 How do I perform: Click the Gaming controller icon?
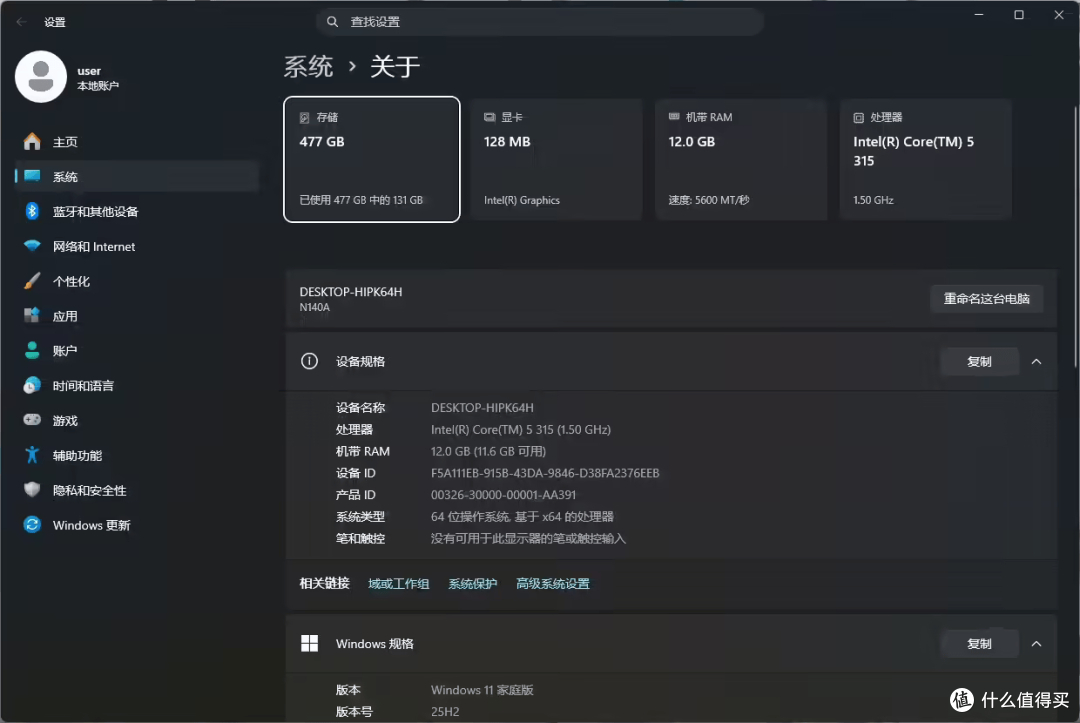pos(32,420)
